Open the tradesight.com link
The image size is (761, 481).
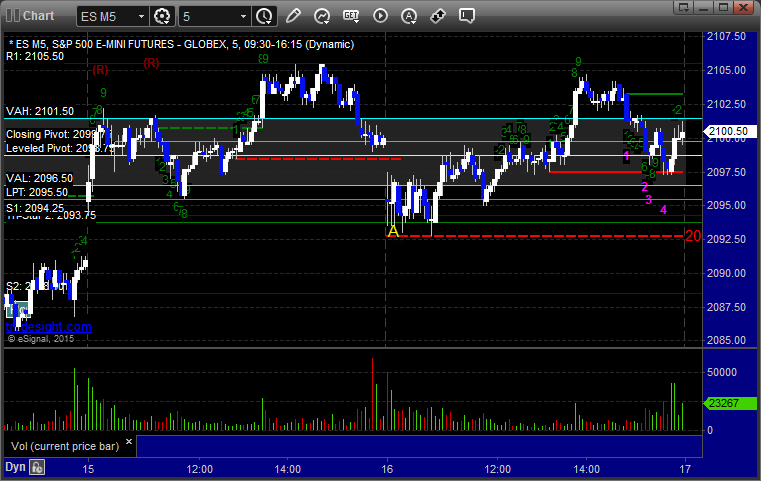point(49,327)
